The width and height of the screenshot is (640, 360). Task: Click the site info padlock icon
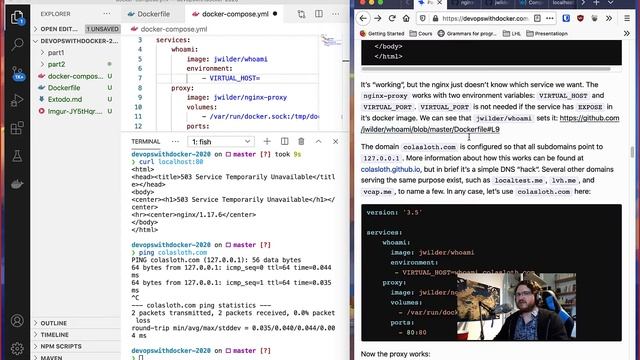[x=435, y=18]
